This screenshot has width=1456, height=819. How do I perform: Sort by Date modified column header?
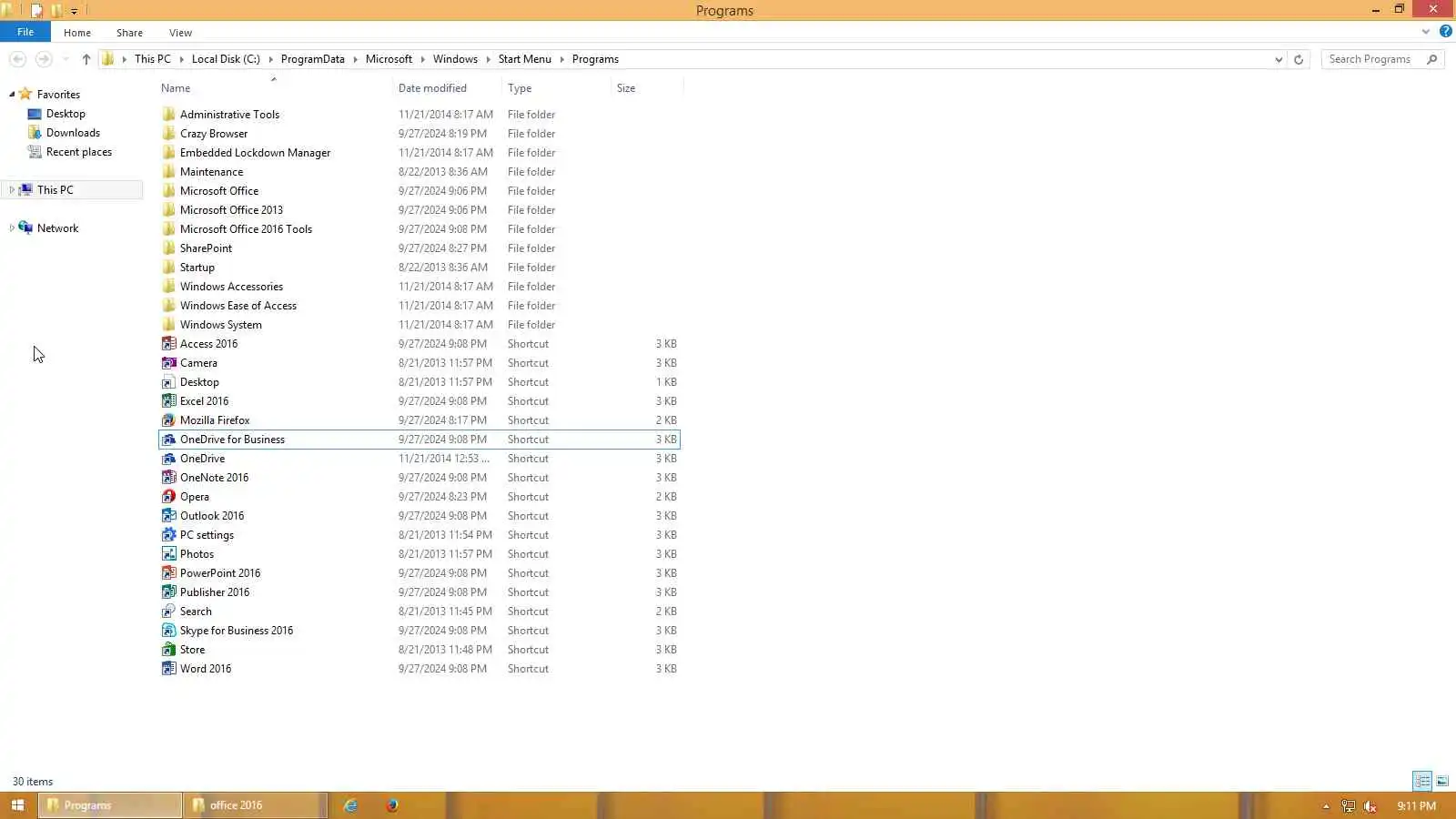[447, 88]
